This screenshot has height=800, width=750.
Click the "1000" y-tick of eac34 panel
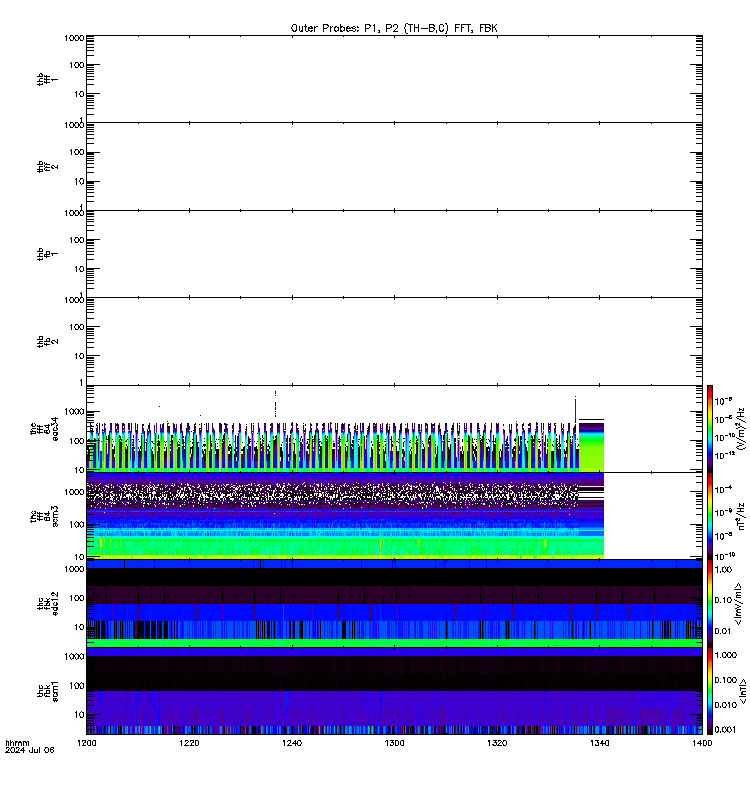(75, 412)
